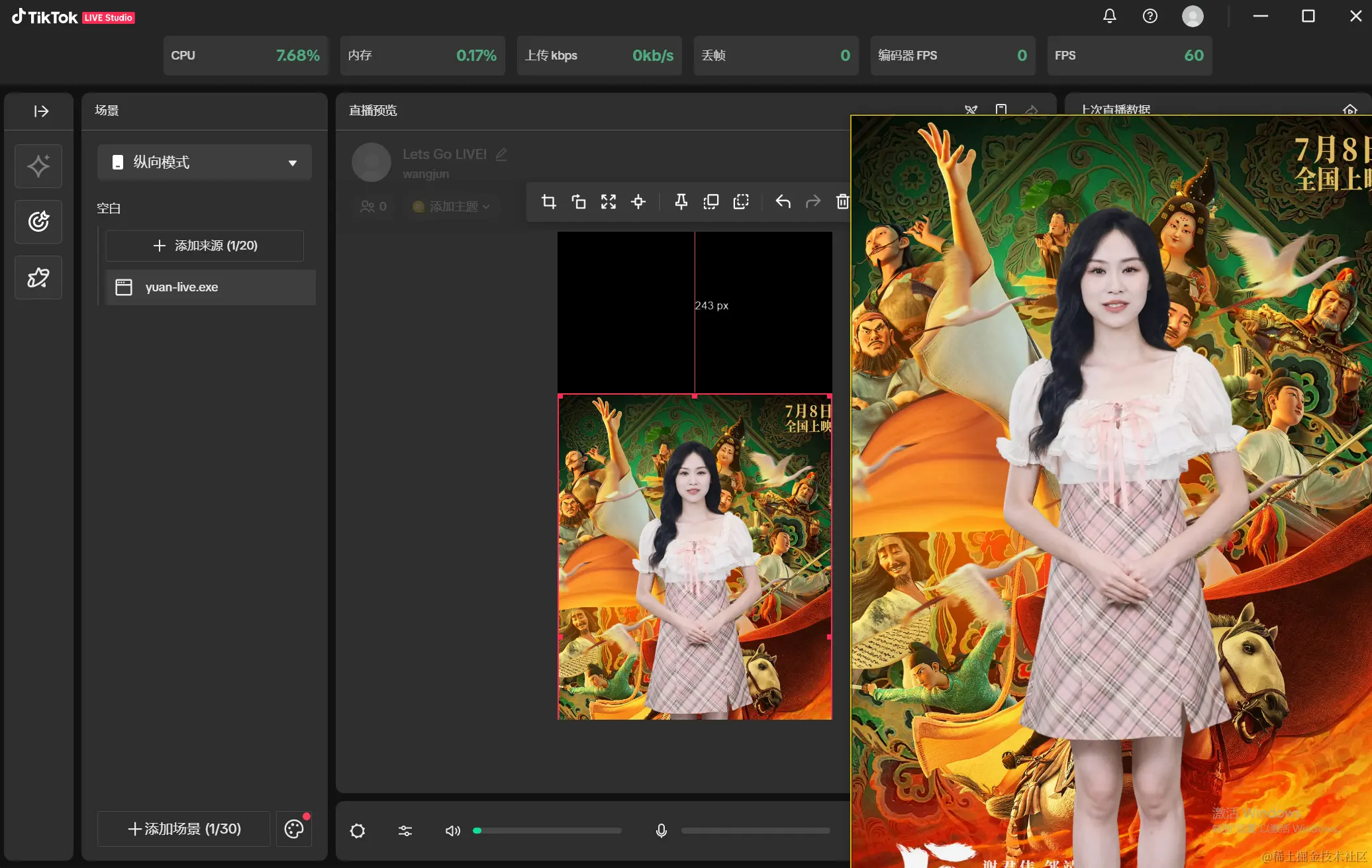Edit the Lets Go LIVE! title pencil

tap(501, 154)
